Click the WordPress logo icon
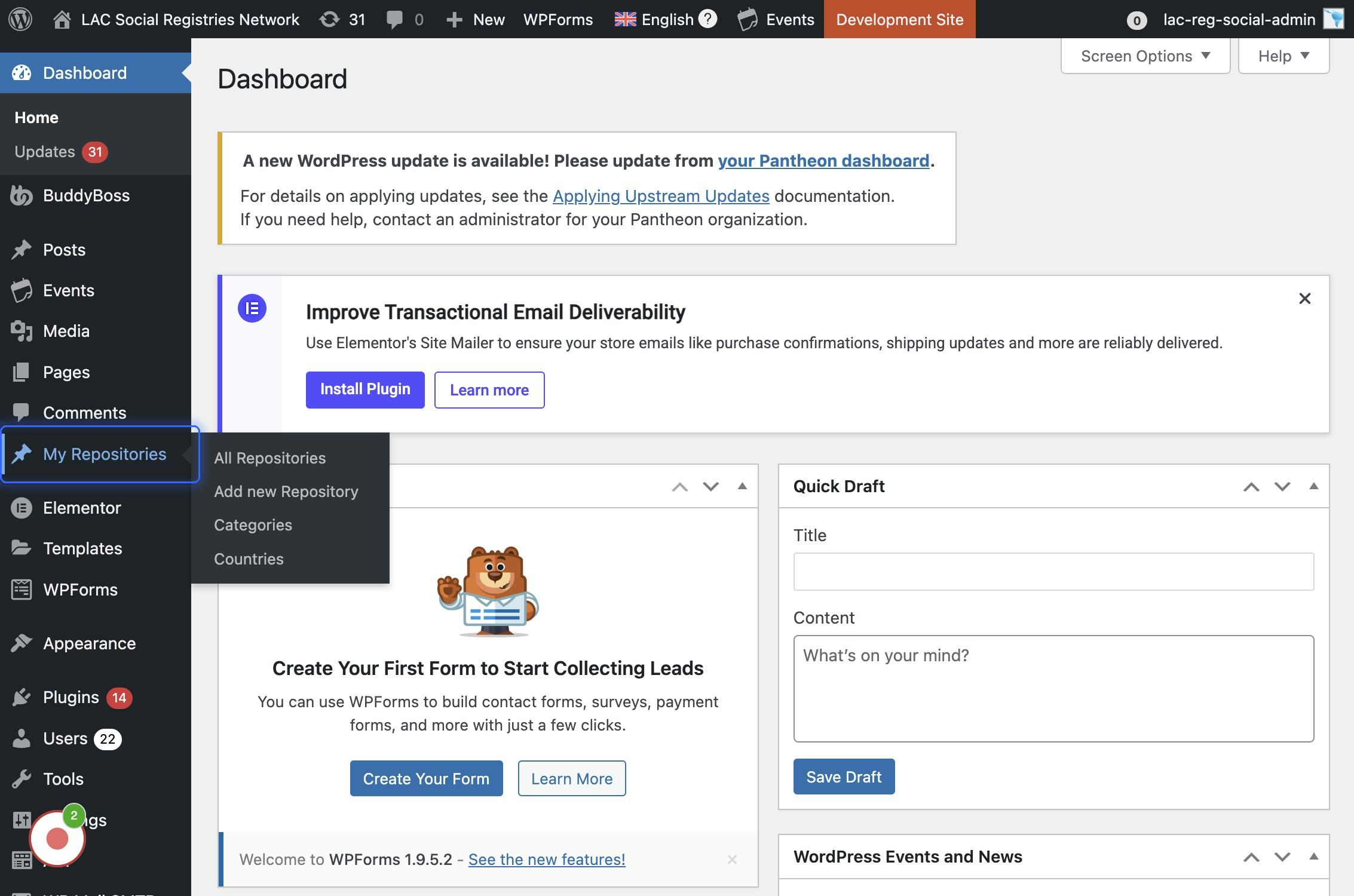The height and width of the screenshot is (896, 1354). tap(20, 19)
